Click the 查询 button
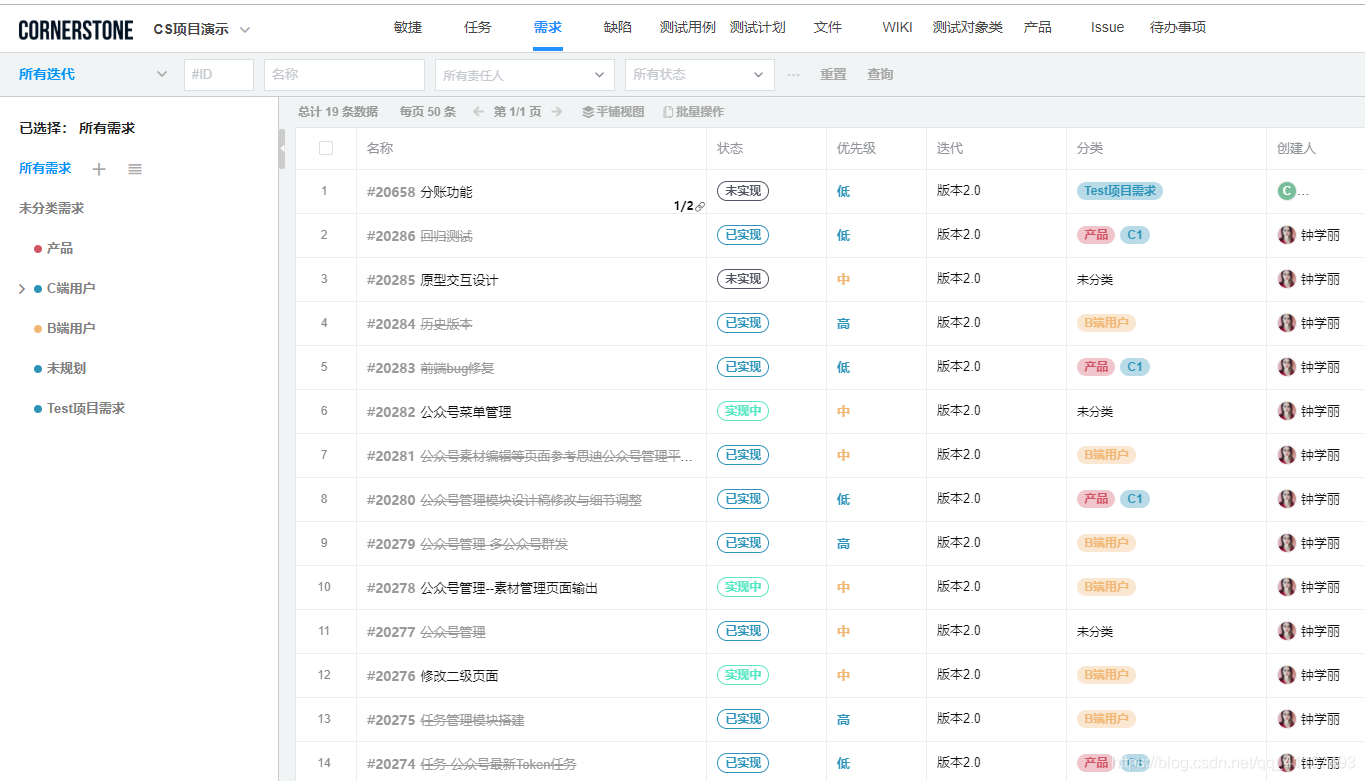1365x781 pixels. point(880,75)
